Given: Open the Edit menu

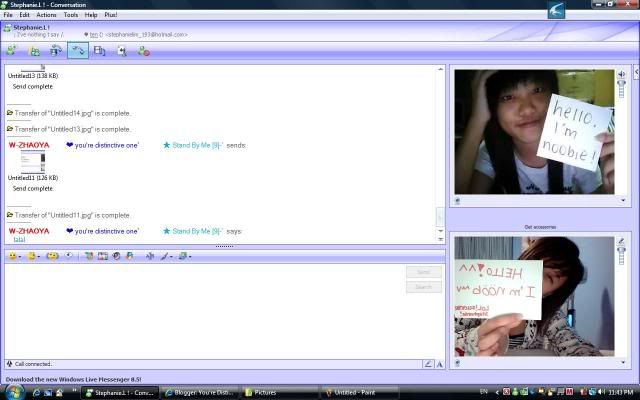Looking at the screenshot, I should (24, 15).
